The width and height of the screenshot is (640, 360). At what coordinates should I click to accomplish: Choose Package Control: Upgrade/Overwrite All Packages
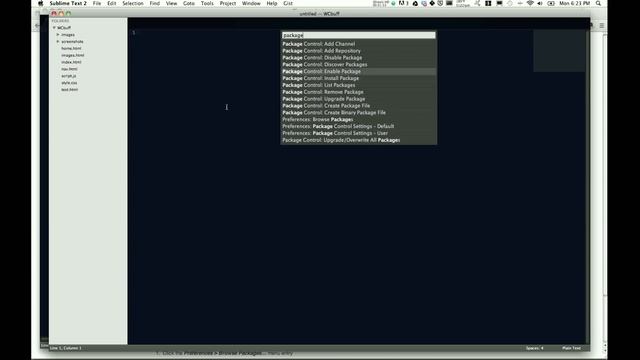click(x=358, y=140)
